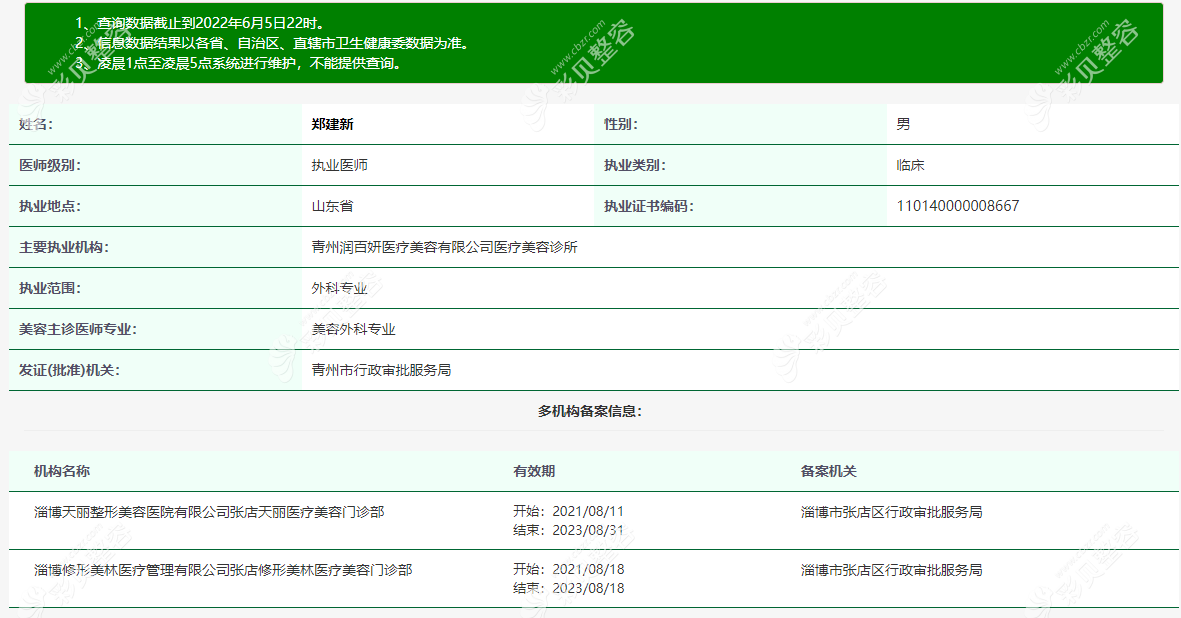Select the value 青州市行政审批服务局

381,370
